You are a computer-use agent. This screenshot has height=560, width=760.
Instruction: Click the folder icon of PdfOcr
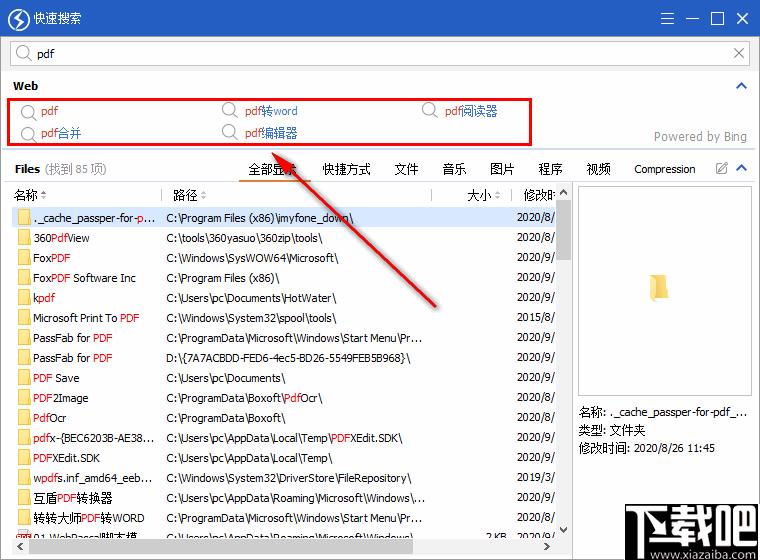point(24,417)
